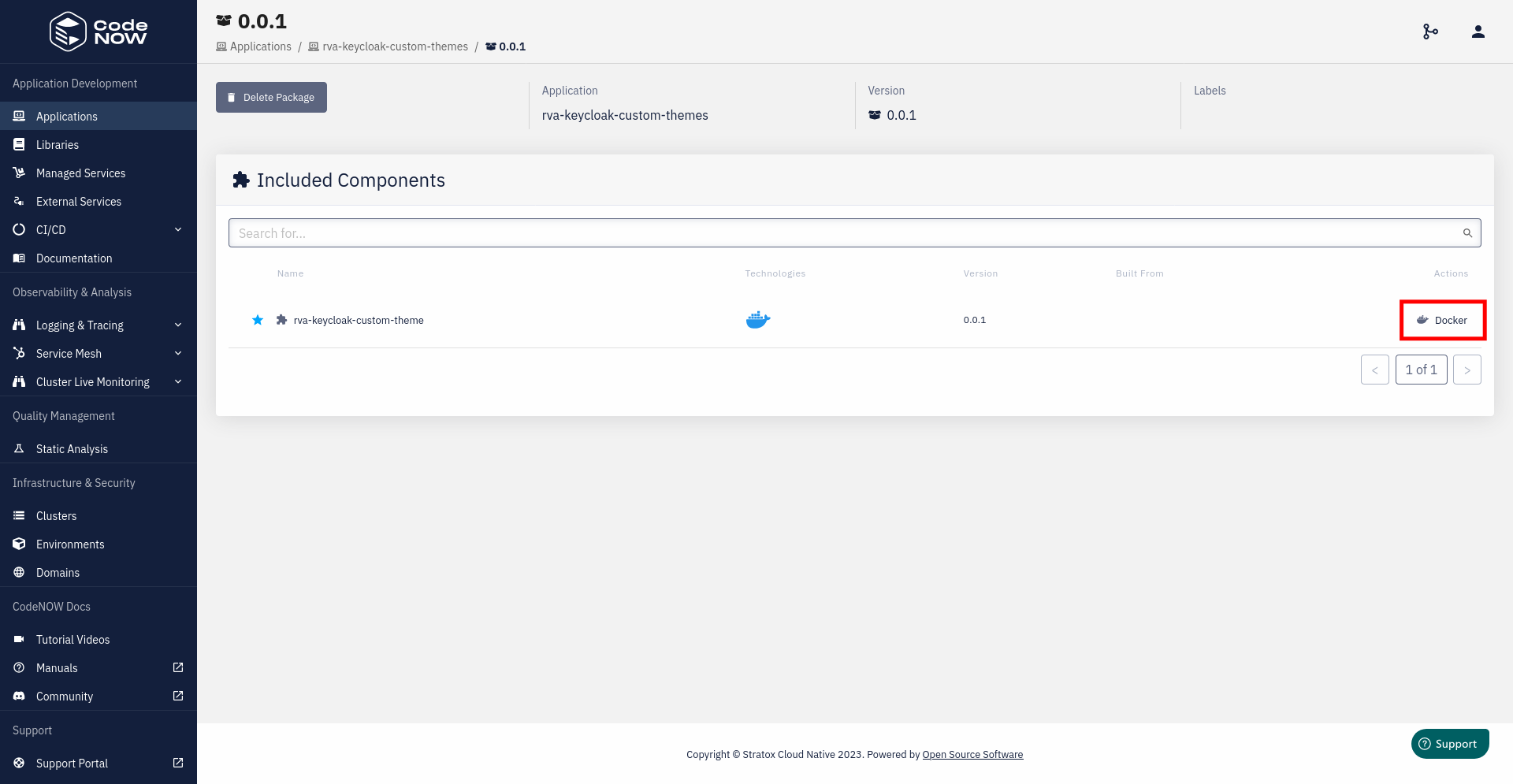Image resolution: width=1513 pixels, height=784 pixels.
Task: Focus the Search for... input field
Action: point(855,233)
